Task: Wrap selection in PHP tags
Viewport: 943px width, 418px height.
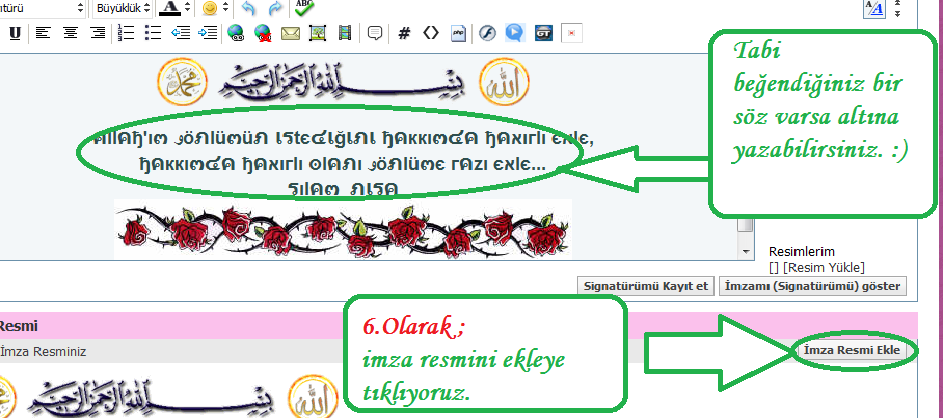Action: pos(458,33)
